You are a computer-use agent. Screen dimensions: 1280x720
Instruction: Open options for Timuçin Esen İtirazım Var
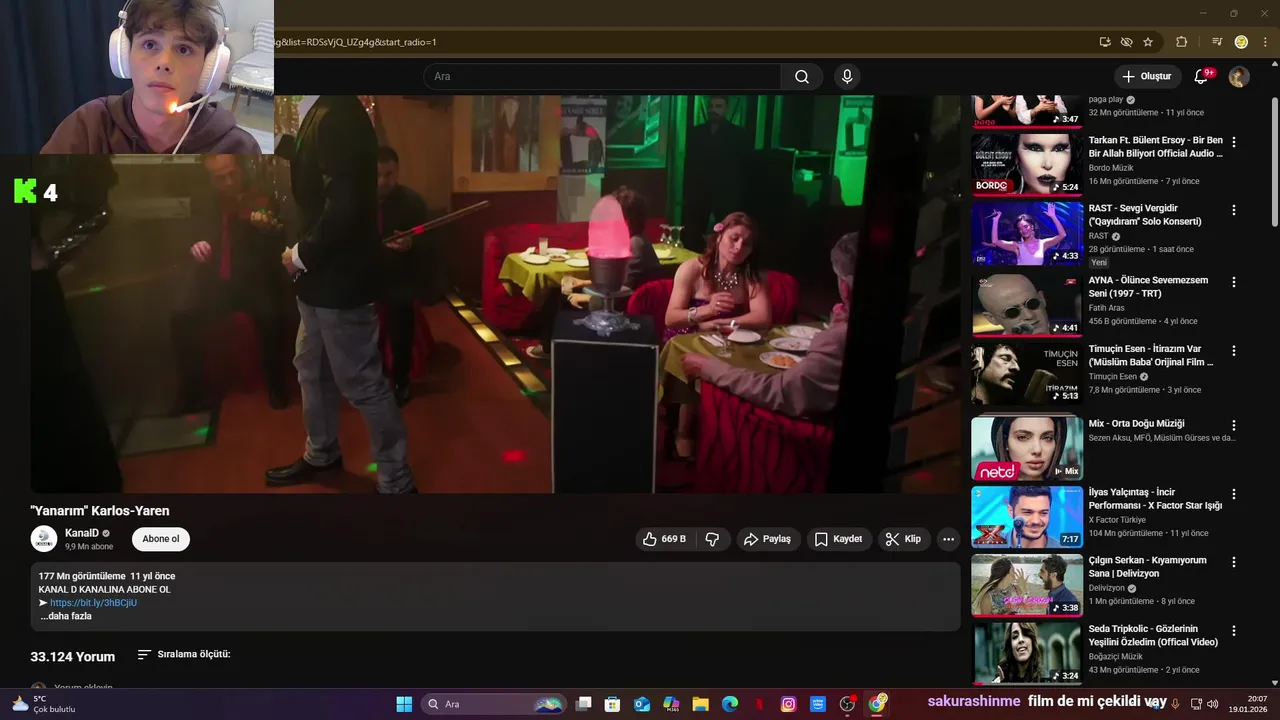1234,351
